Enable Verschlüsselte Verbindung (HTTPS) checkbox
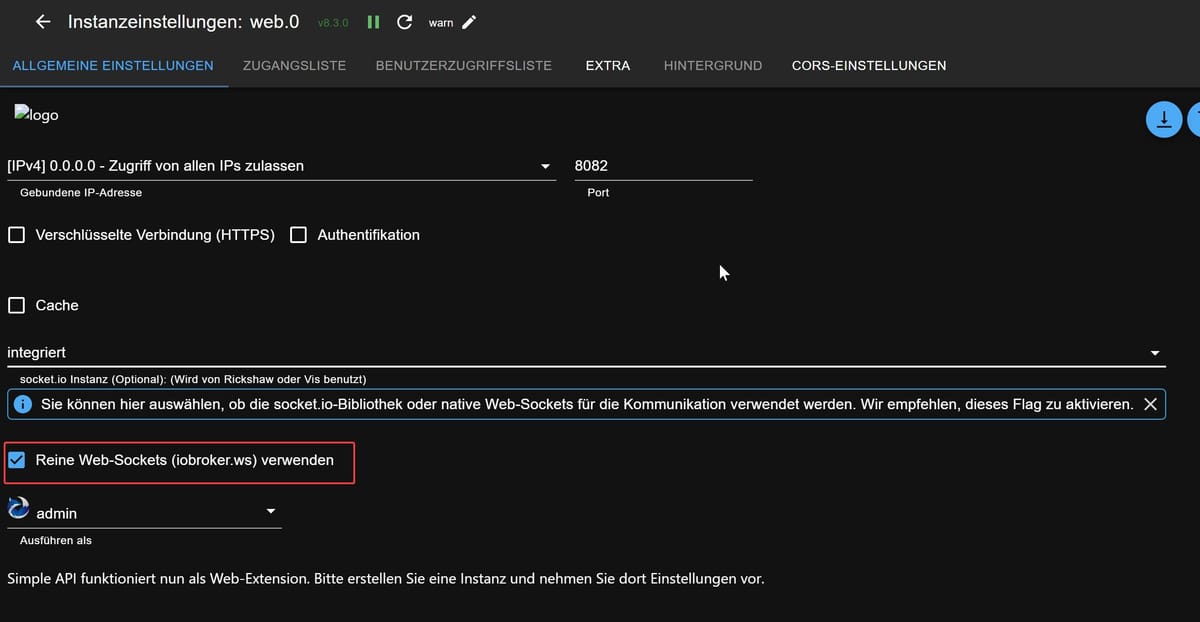Image resolution: width=1200 pixels, height=622 pixels. pos(17,235)
